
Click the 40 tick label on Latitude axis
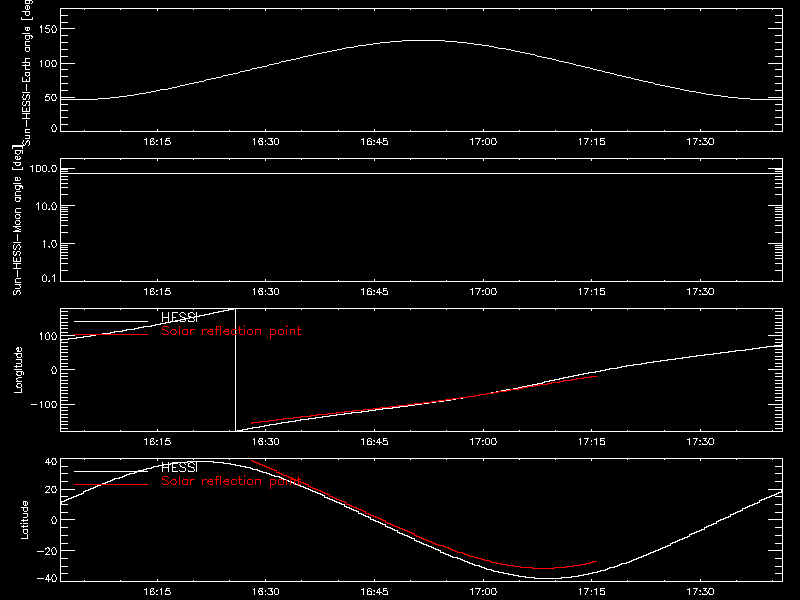click(x=51, y=462)
